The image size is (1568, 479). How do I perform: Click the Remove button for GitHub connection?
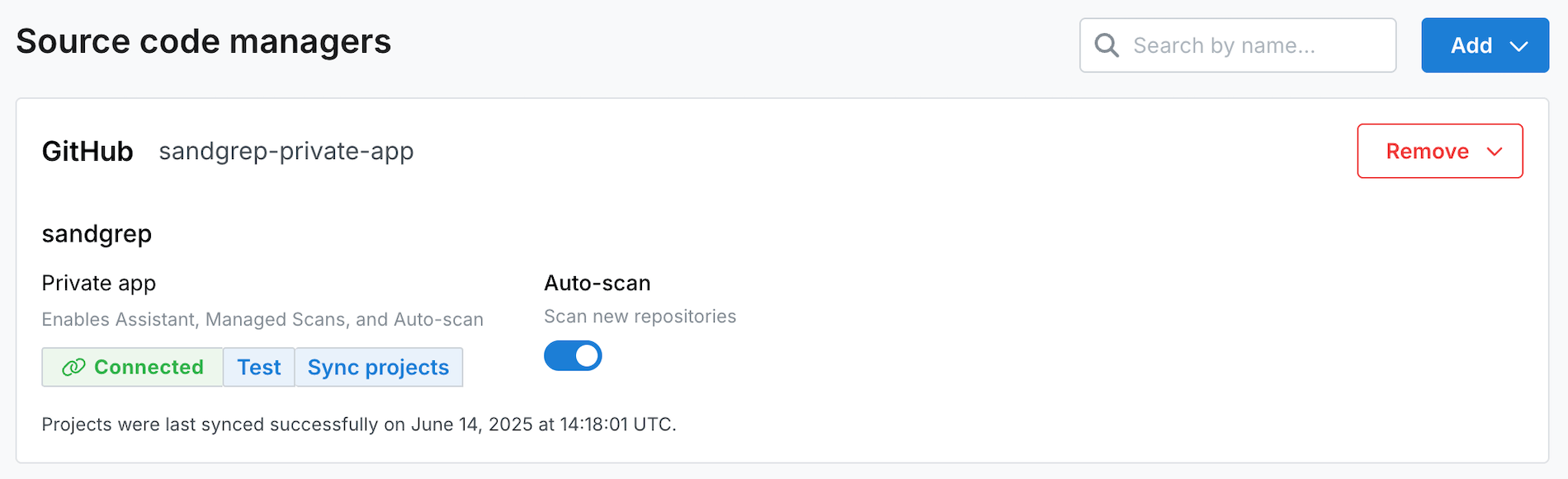pyautogui.click(x=1427, y=151)
